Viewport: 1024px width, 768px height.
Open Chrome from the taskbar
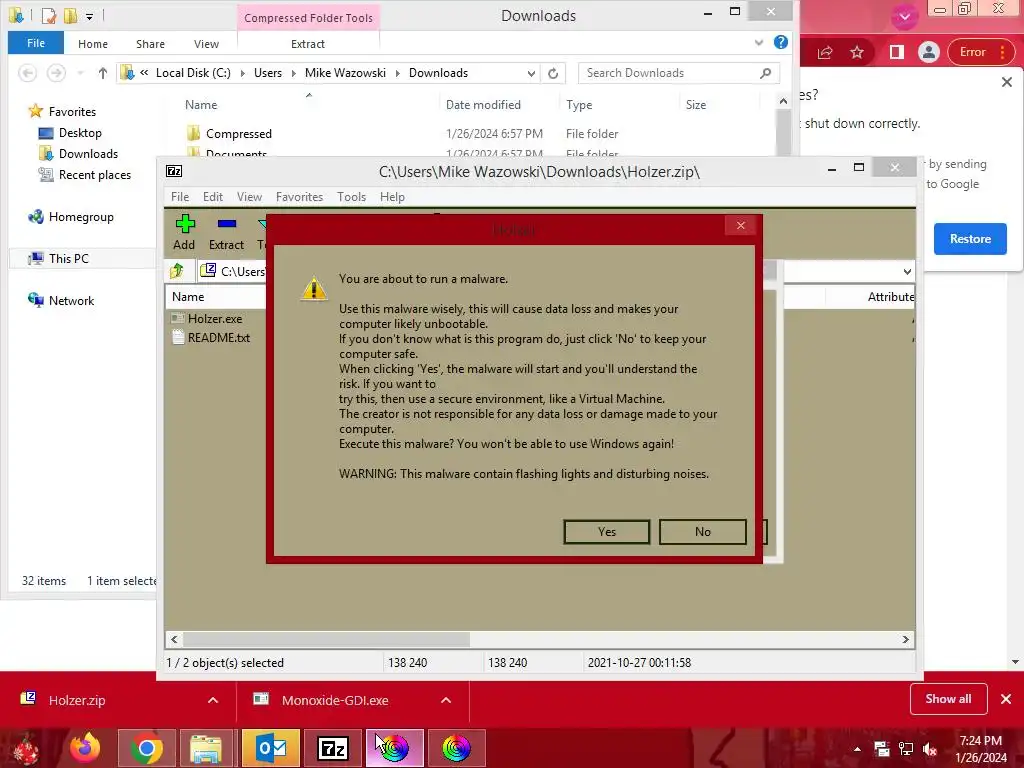(x=146, y=748)
